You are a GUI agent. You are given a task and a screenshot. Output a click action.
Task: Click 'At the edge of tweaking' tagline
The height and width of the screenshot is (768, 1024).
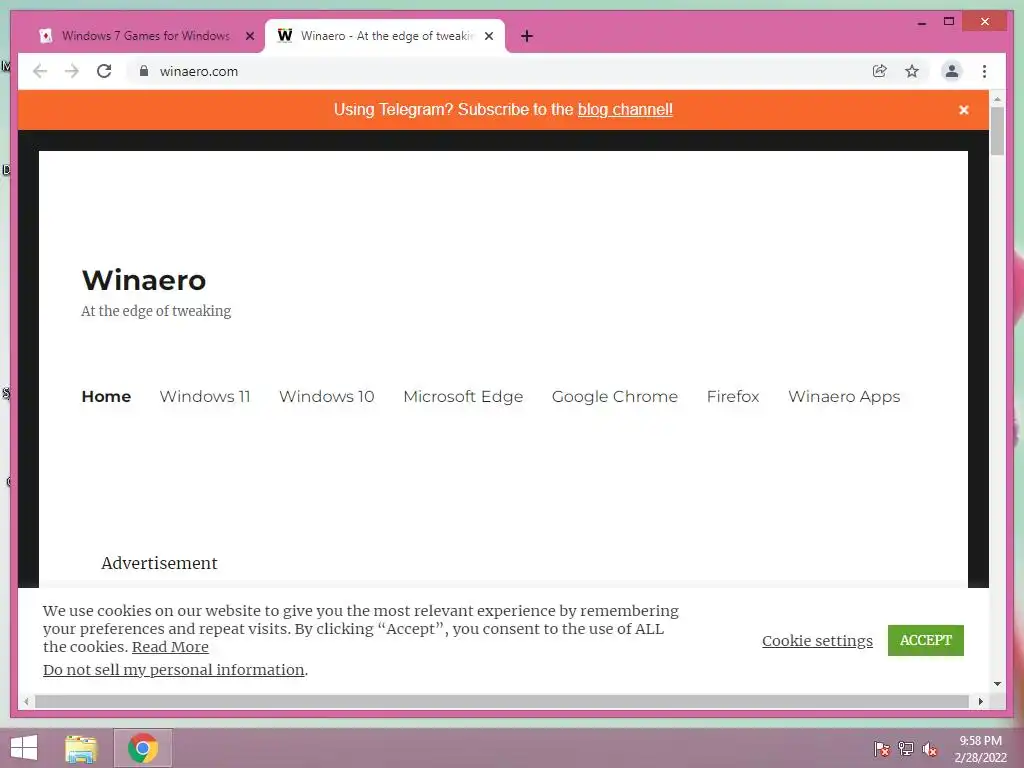click(156, 311)
